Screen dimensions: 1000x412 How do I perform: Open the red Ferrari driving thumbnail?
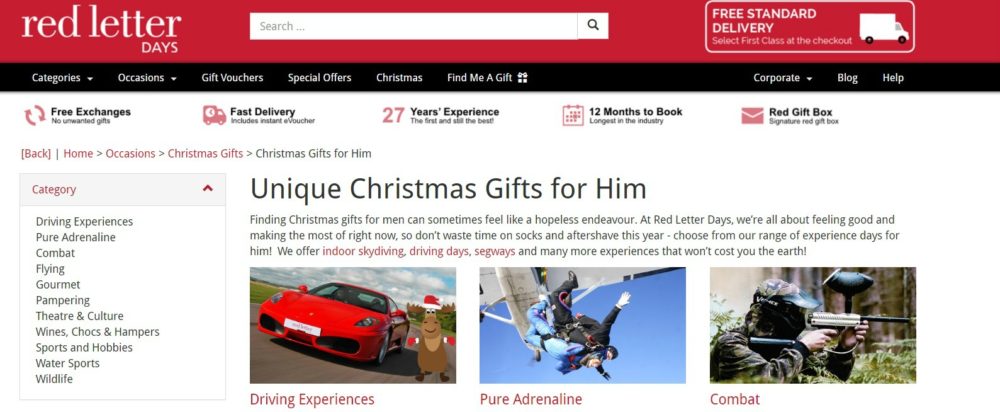(x=353, y=325)
